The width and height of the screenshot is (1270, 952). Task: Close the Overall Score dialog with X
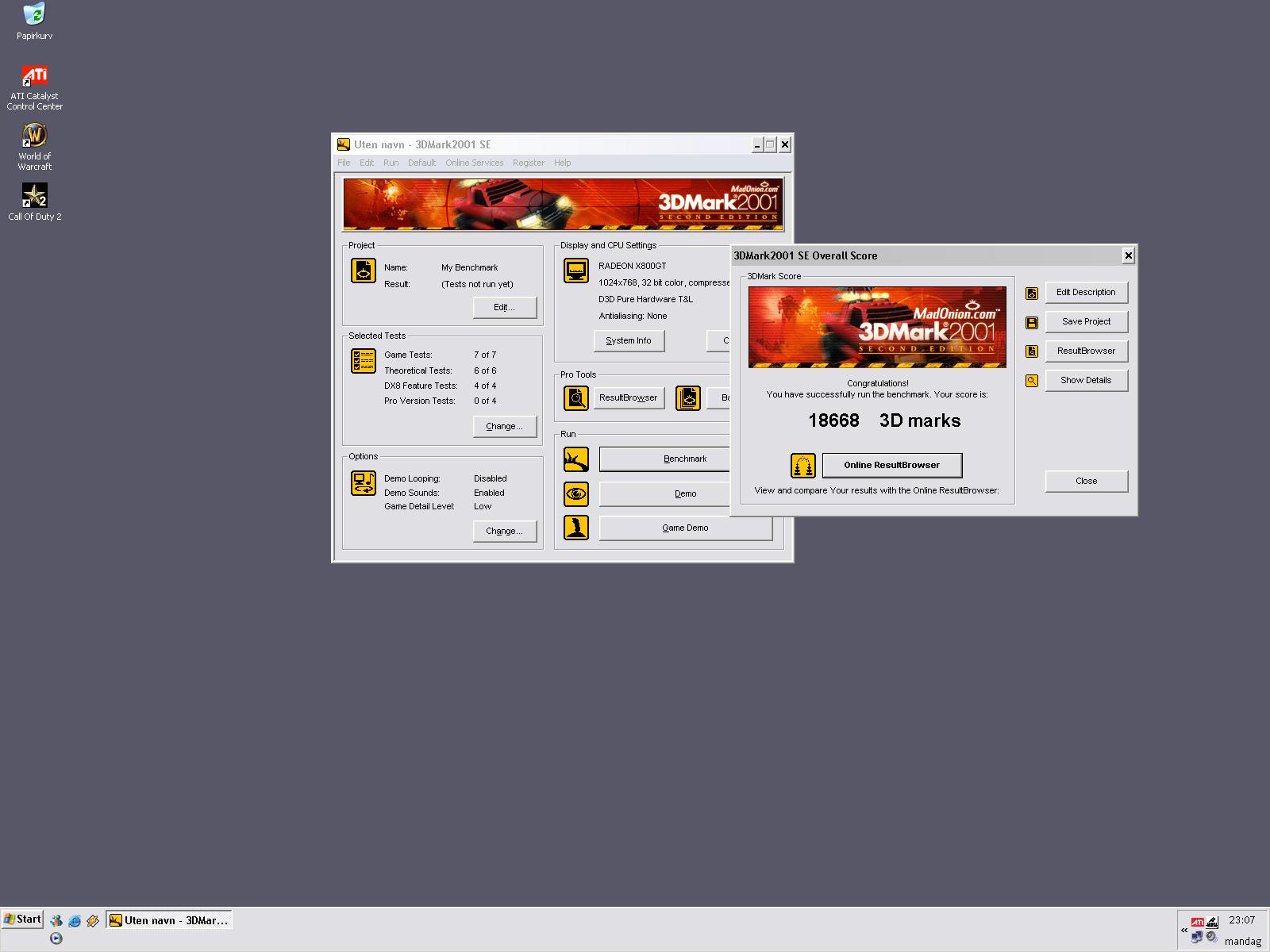click(1129, 255)
